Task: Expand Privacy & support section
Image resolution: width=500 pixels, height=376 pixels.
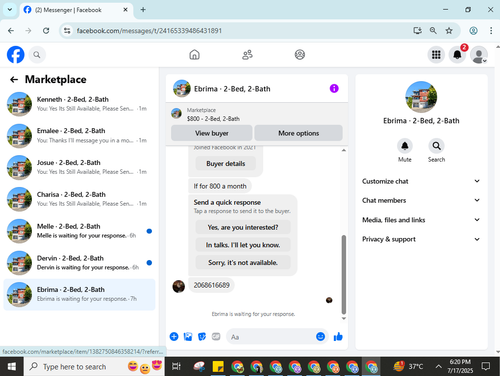Action: click(421, 239)
